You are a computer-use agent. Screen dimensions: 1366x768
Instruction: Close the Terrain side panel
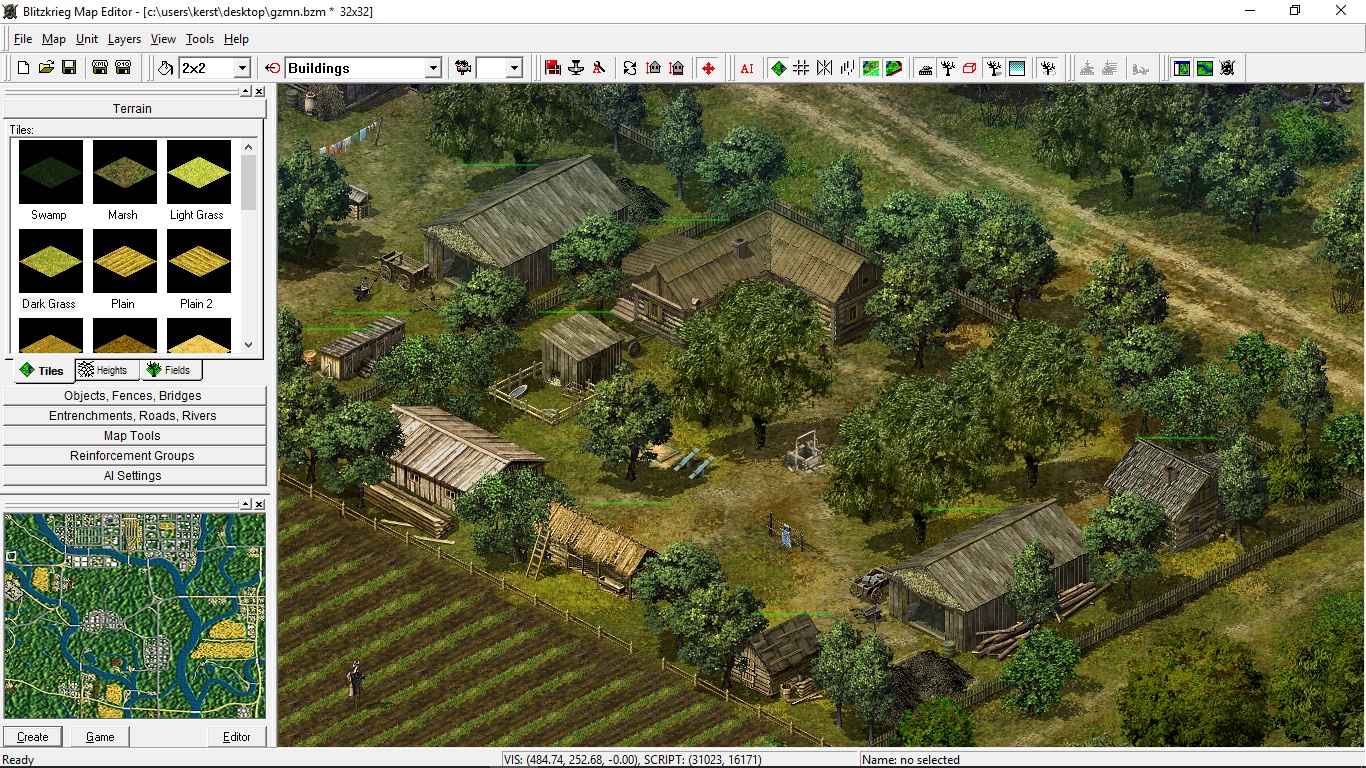259,91
